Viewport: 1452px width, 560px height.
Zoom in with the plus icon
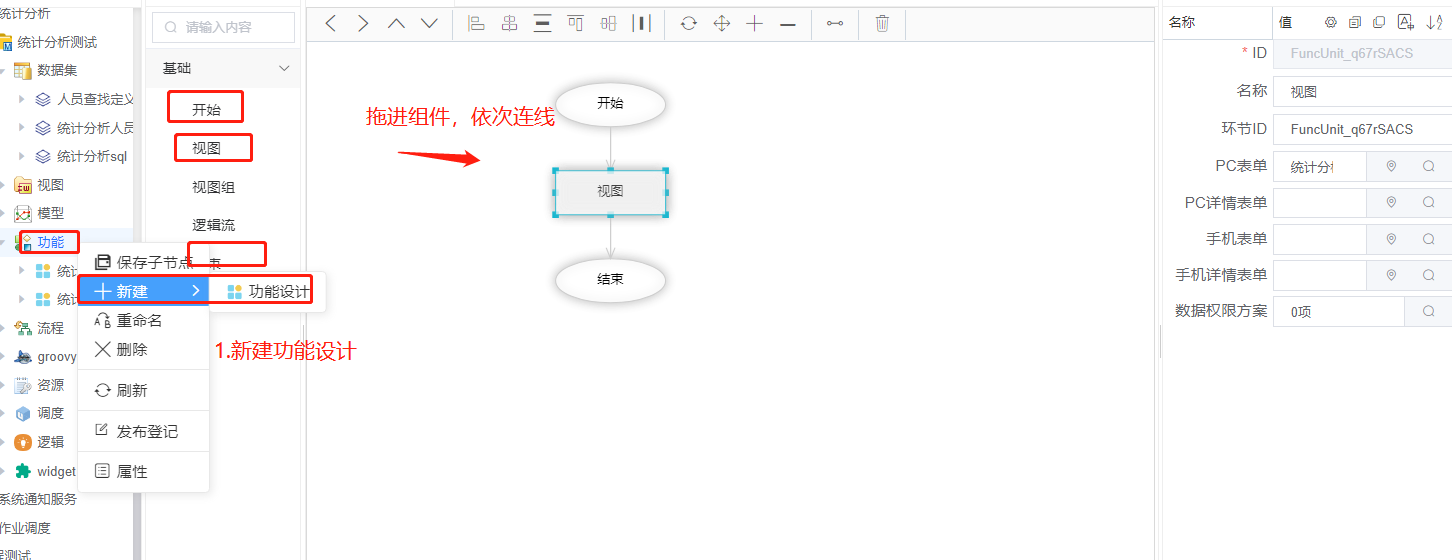pyautogui.click(x=754, y=24)
